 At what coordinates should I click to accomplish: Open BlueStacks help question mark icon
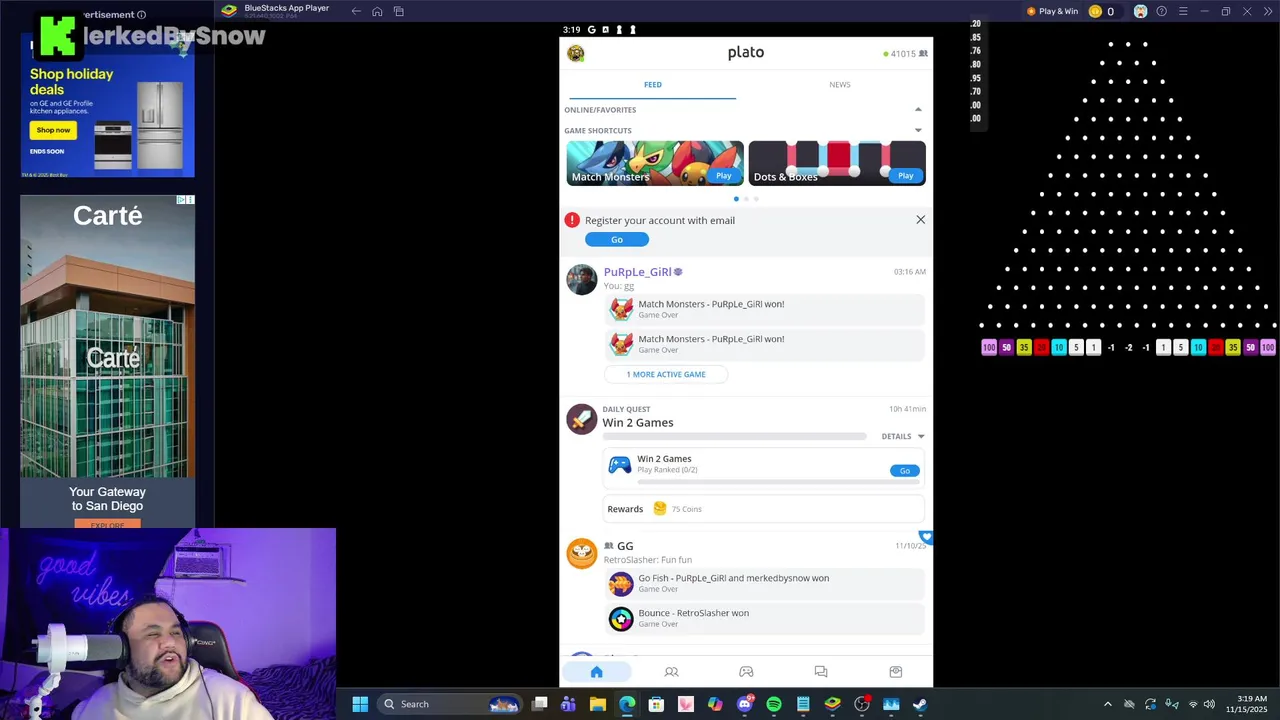pyautogui.click(x=1161, y=11)
